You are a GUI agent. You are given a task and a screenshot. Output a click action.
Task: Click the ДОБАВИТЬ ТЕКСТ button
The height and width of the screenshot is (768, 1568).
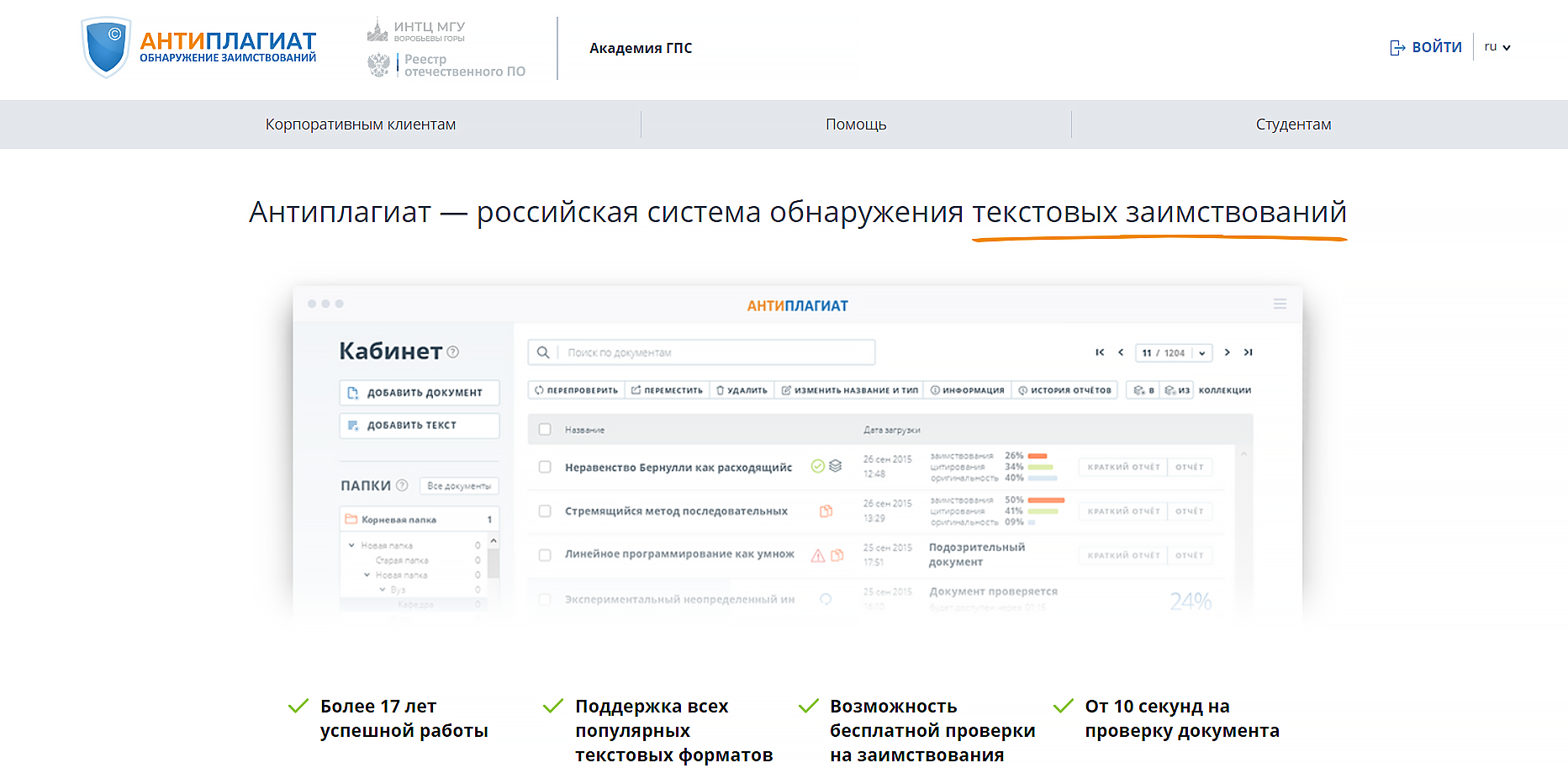(x=420, y=426)
